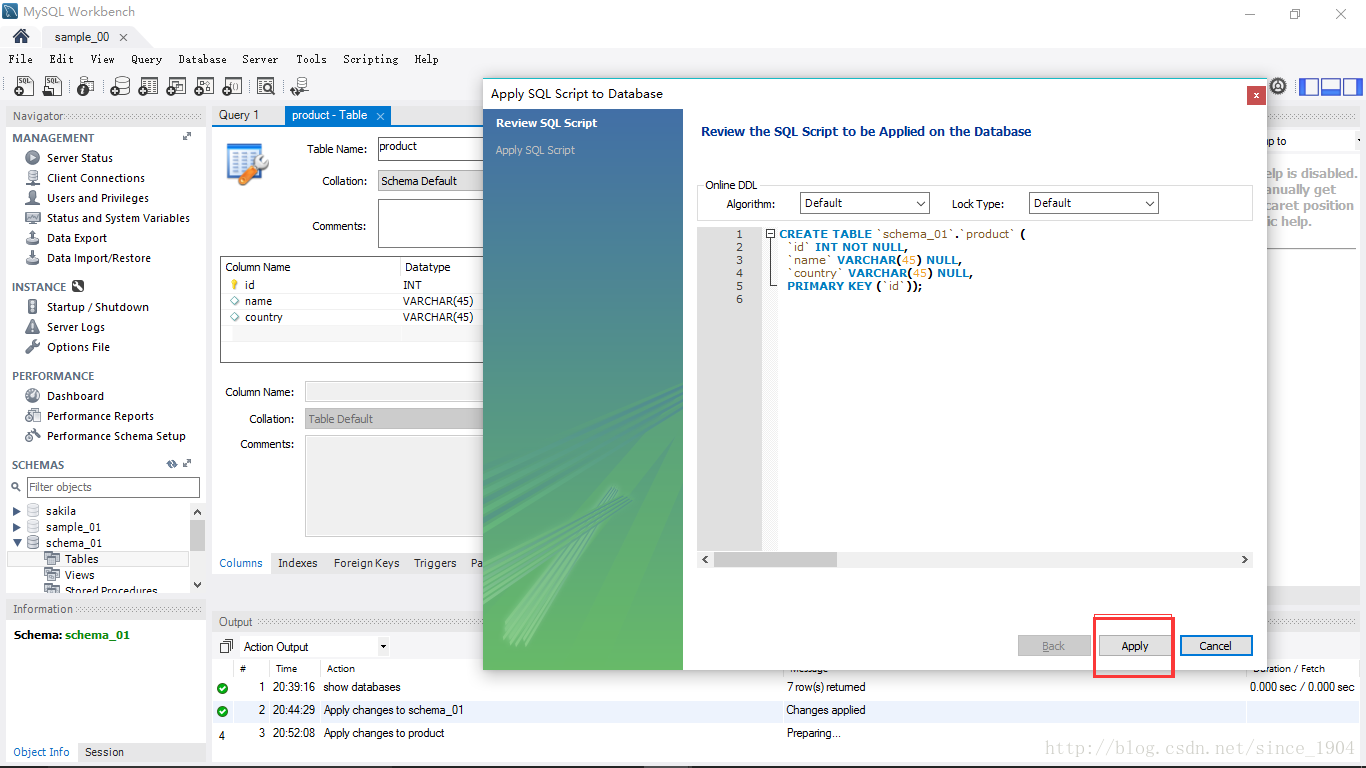Click the search table data icon

(266, 87)
